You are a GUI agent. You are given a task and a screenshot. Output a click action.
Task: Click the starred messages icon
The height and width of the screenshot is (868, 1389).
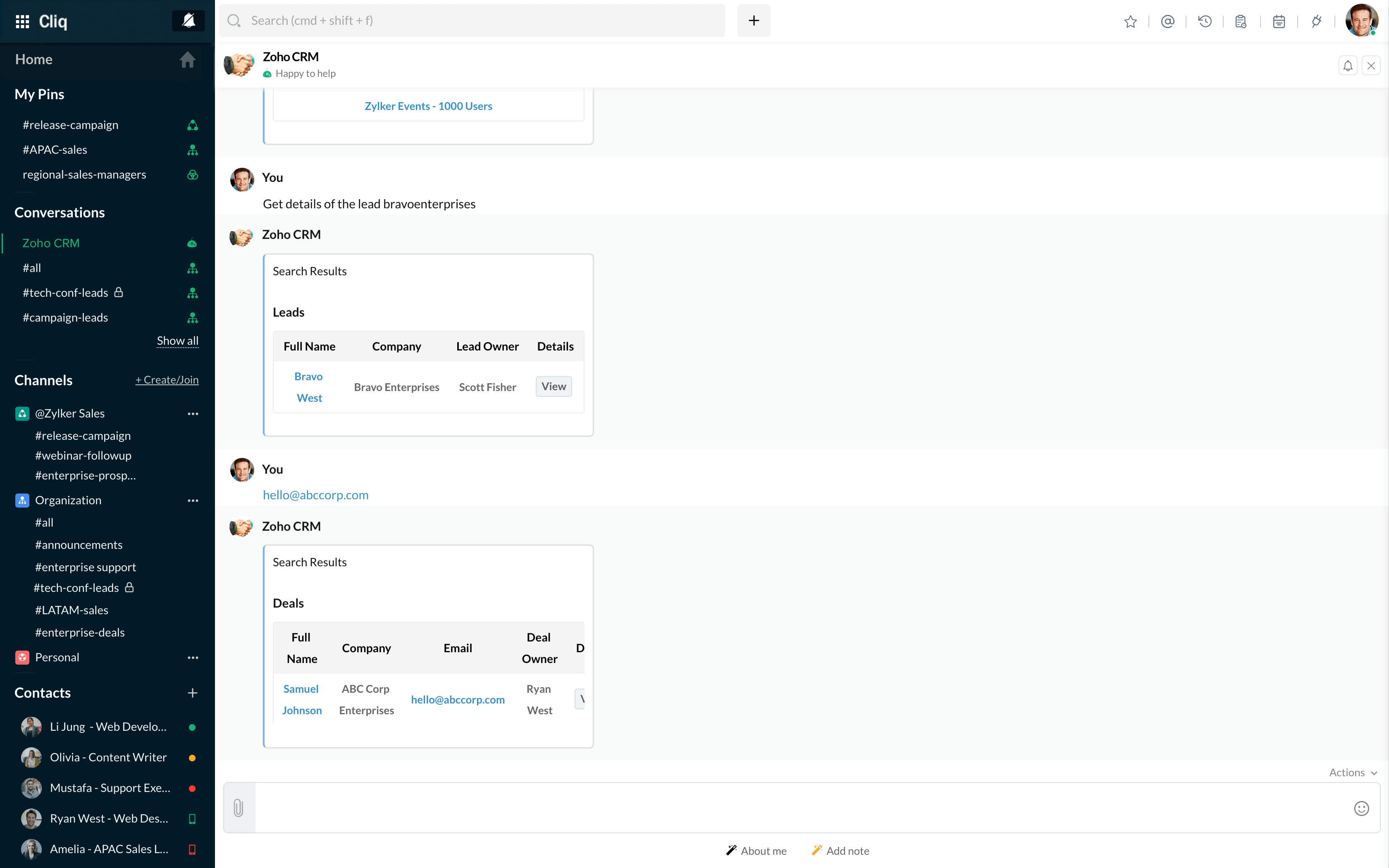pyautogui.click(x=1131, y=21)
